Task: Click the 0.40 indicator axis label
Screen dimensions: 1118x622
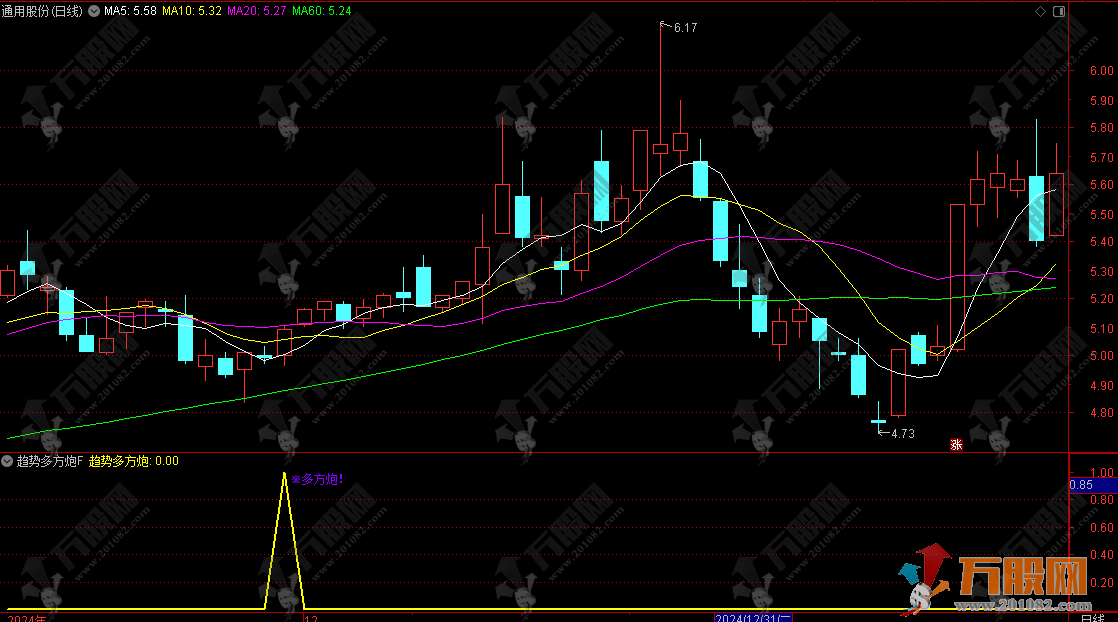Action: (1102, 555)
